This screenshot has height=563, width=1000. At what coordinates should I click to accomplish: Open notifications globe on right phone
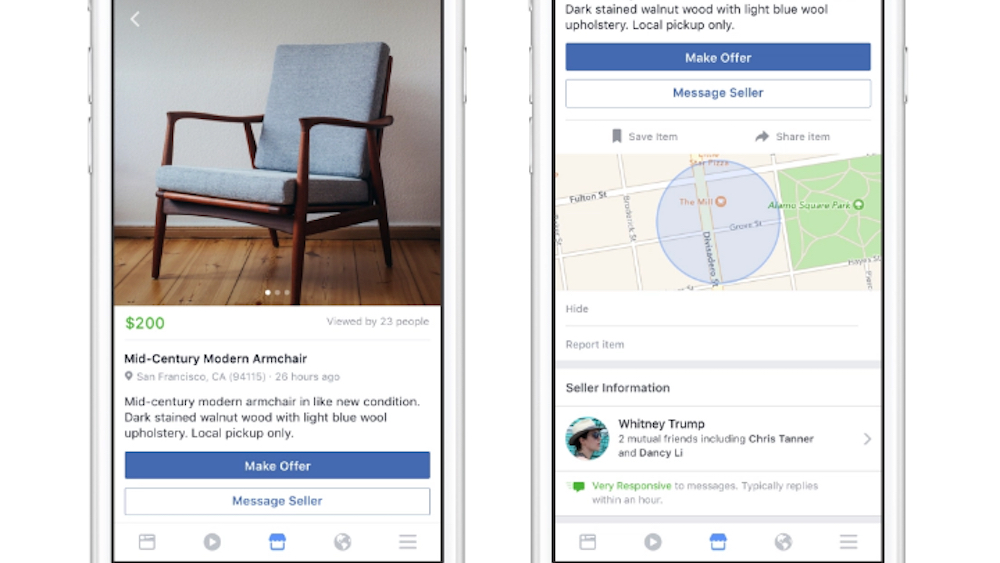pyautogui.click(x=783, y=542)
